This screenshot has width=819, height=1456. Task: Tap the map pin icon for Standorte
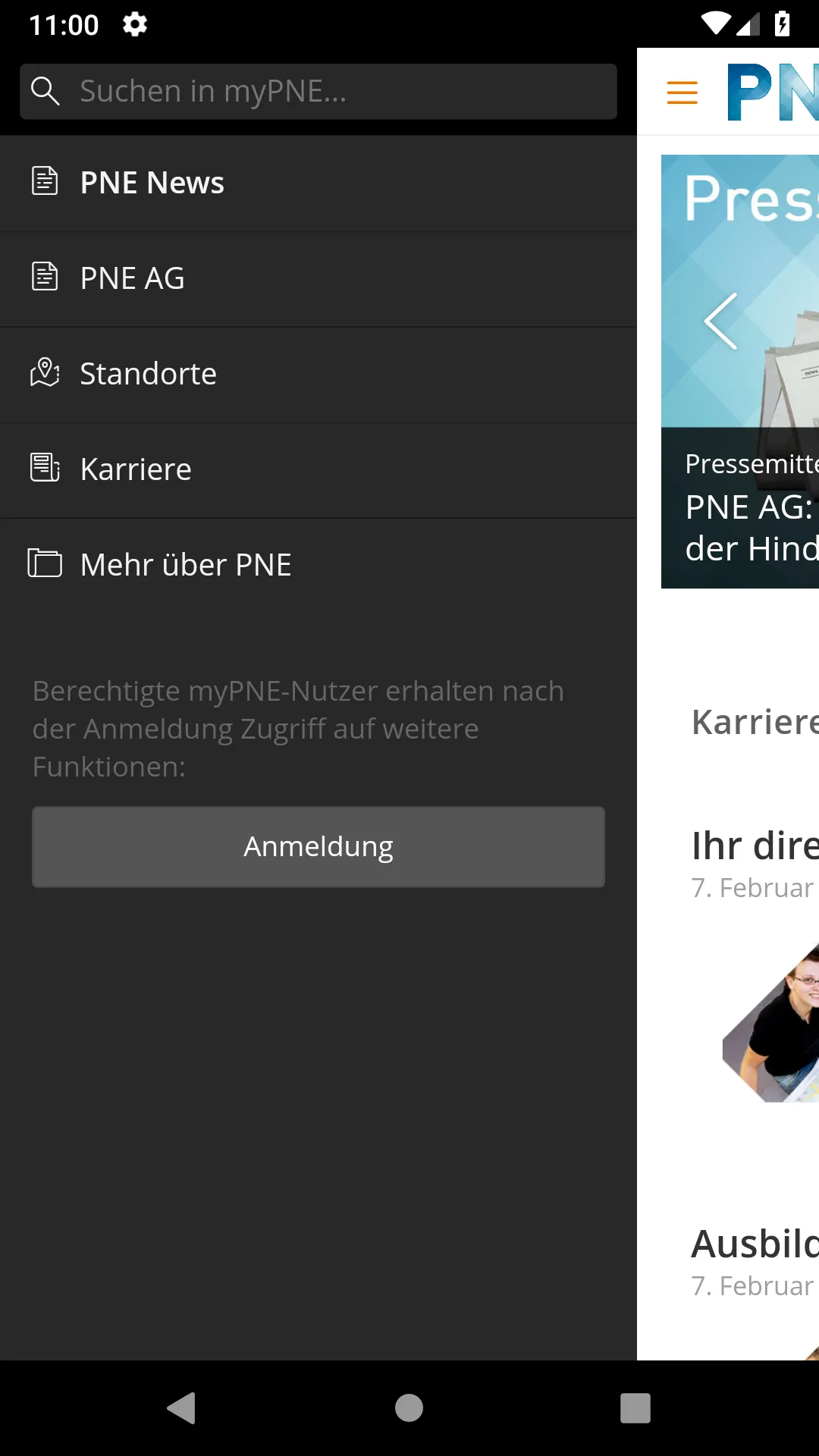click(45, 372)
